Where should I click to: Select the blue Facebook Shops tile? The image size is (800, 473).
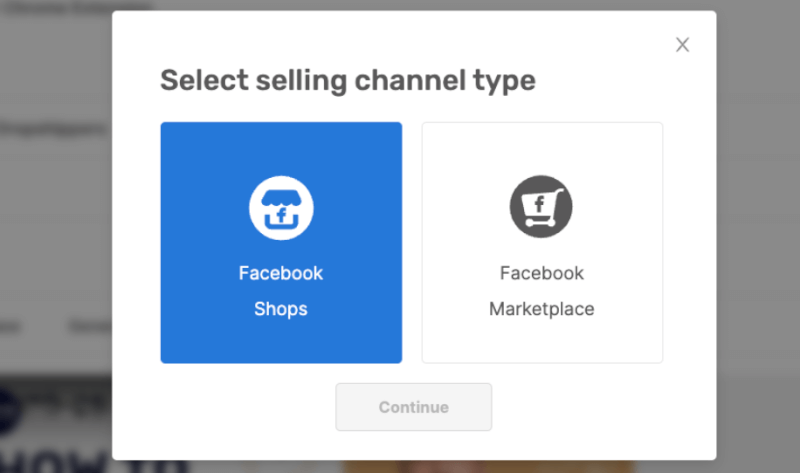click(x=281, y=242)
